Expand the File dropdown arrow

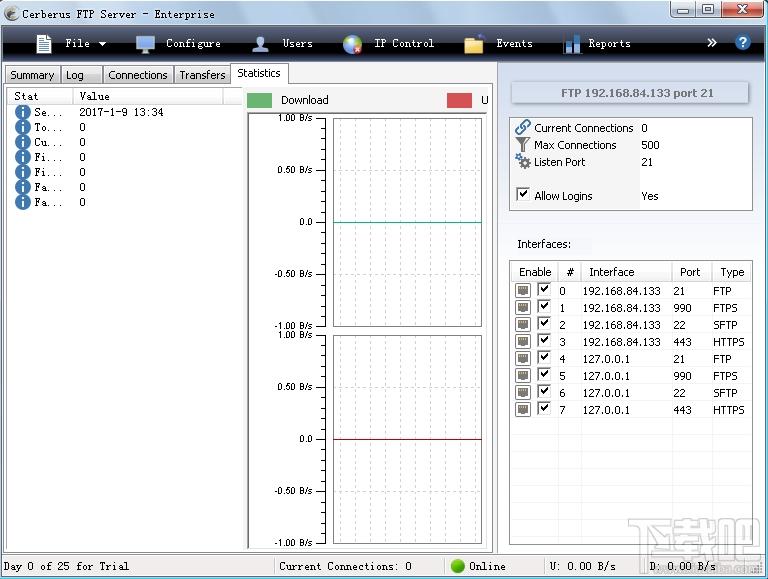(x=102, y=44)
